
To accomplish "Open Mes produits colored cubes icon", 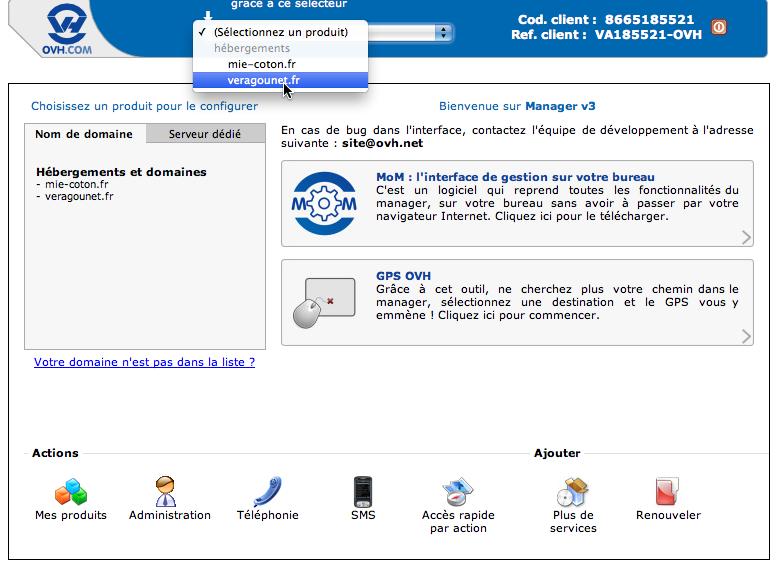I will [71, 491].
